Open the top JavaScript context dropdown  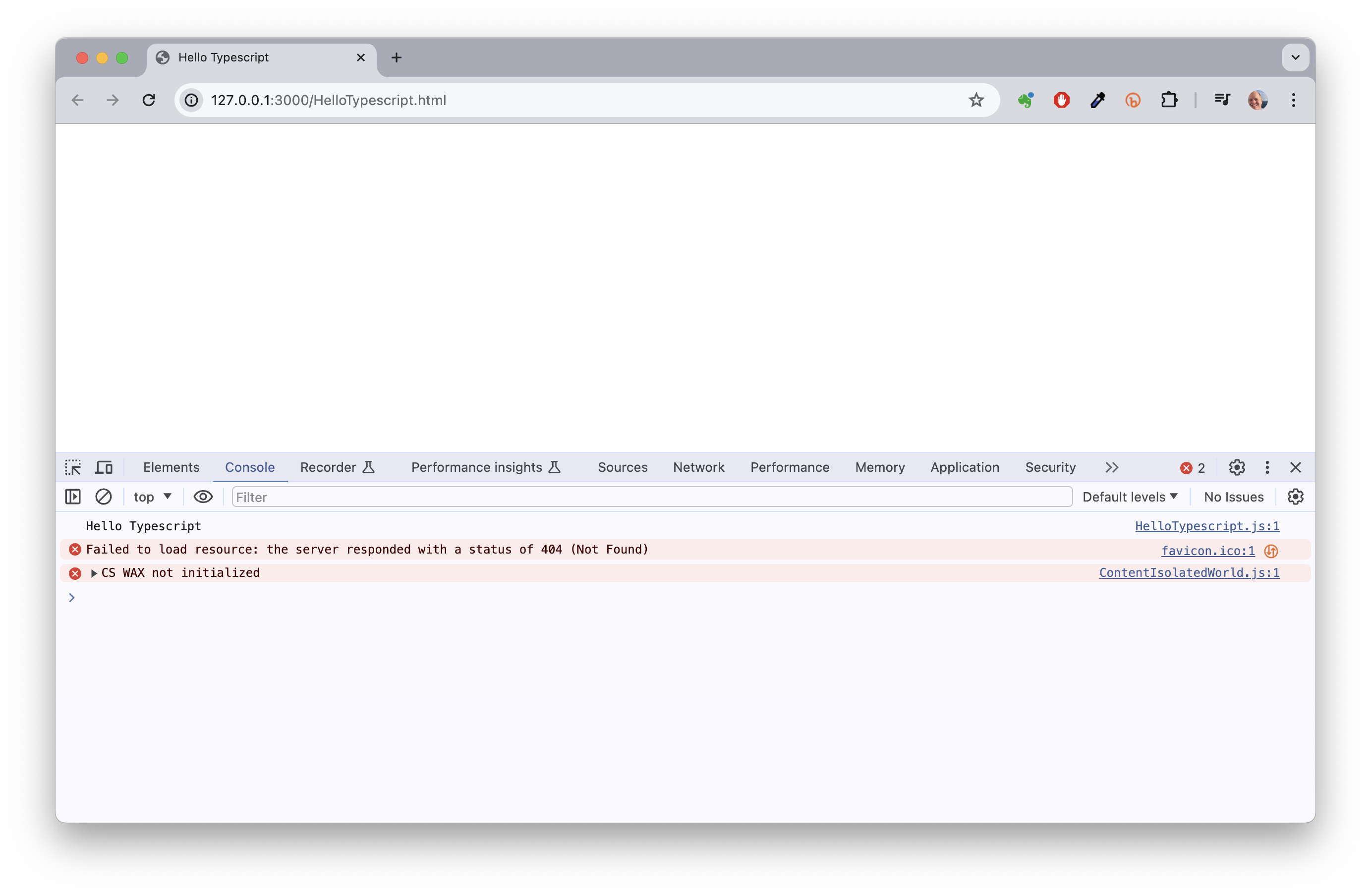click(152, 497)
